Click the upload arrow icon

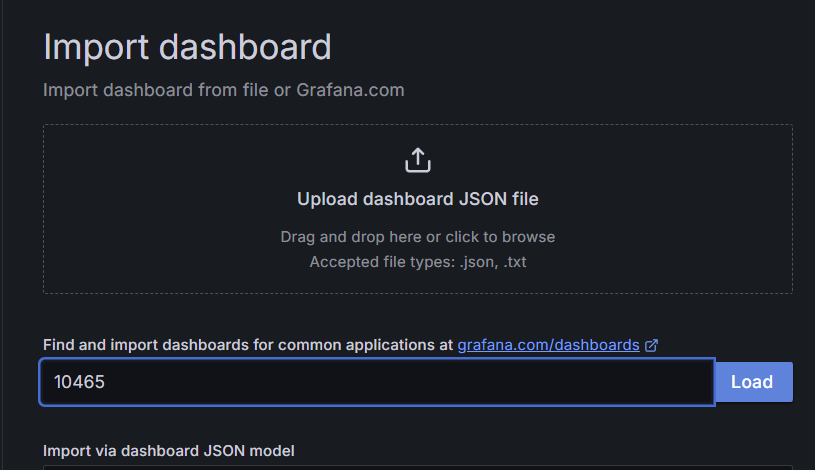[x=418, y=160]
